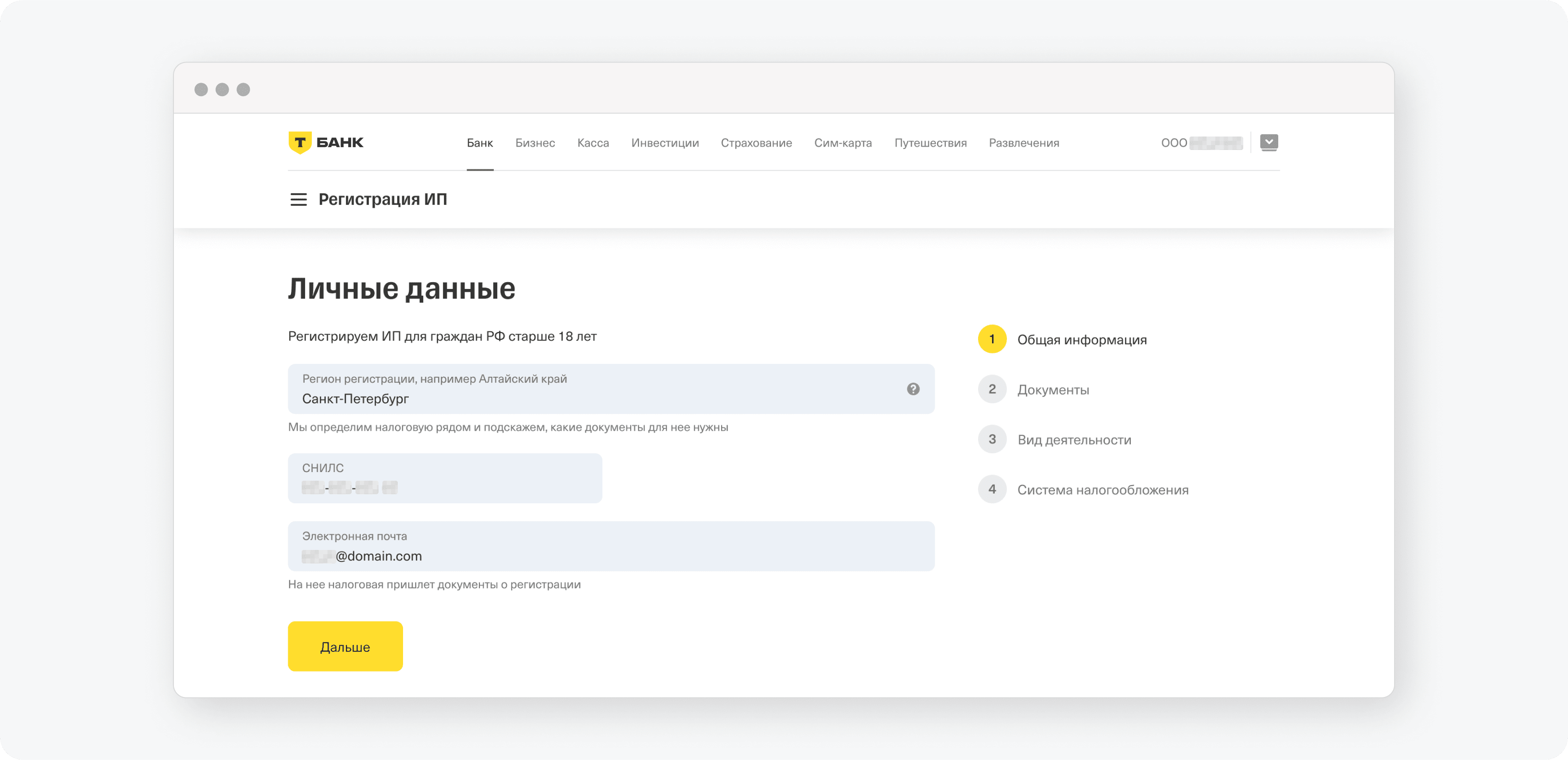Select step 1 Общая информация
Viewport: 1568px width, 760px height.
tap(1062, 339)
